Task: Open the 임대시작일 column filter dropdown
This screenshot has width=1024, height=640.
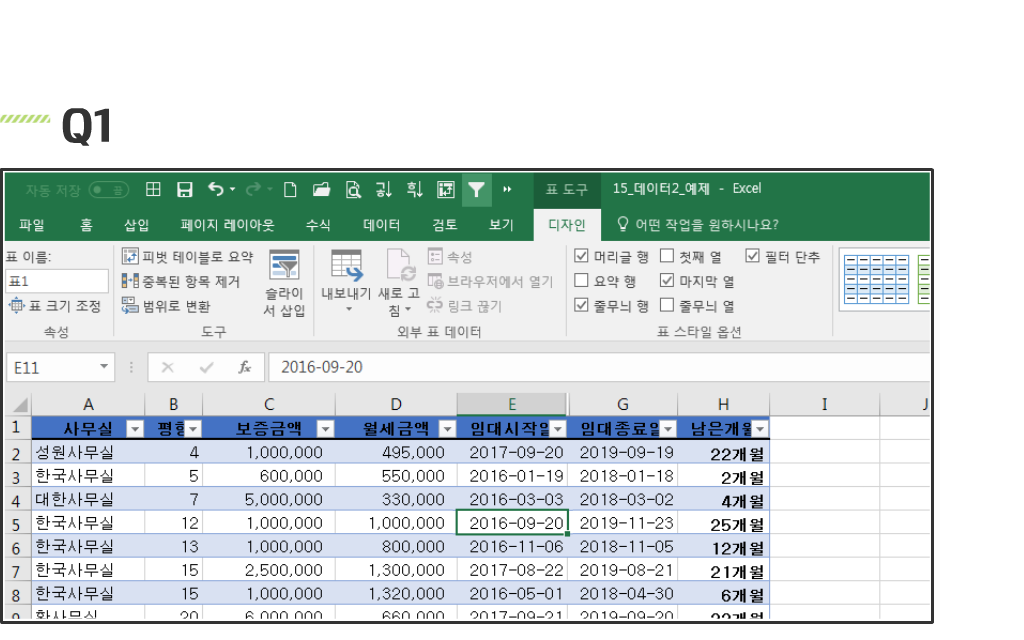Action: (x=558, y=429)
